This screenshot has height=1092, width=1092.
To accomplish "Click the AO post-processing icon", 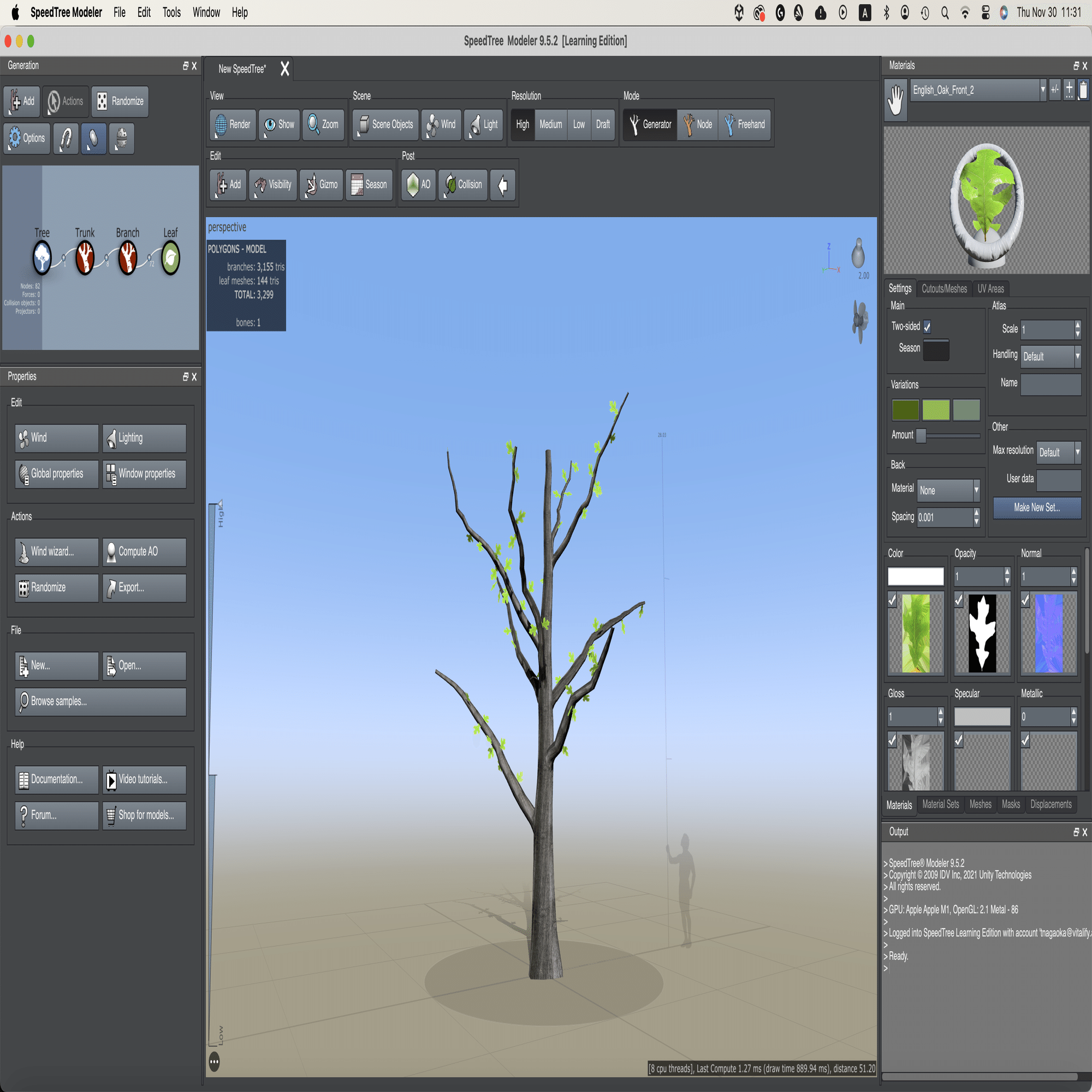I will click(413, 185).
